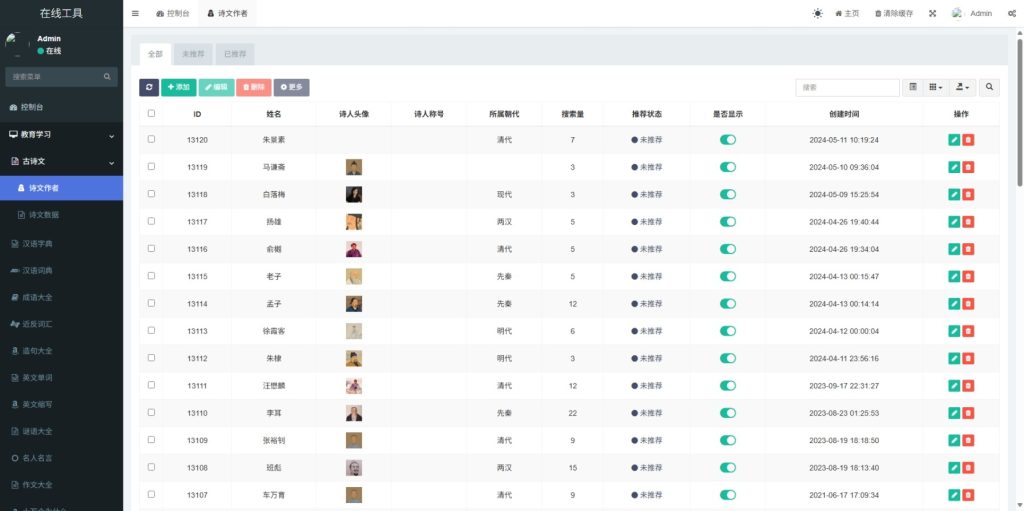This screenshot has height=511, width=1024.
Task: Turn off the 是否显示 switch for 孟子
Action: coord(728,303)
